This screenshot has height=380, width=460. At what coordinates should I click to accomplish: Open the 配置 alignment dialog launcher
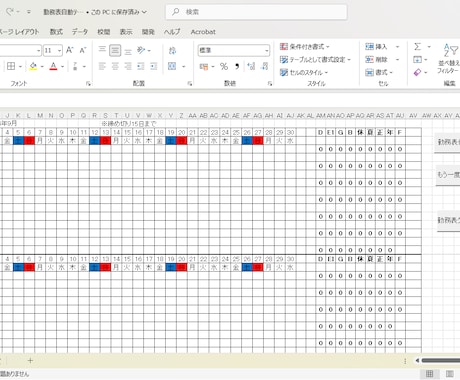coord(190,84)
